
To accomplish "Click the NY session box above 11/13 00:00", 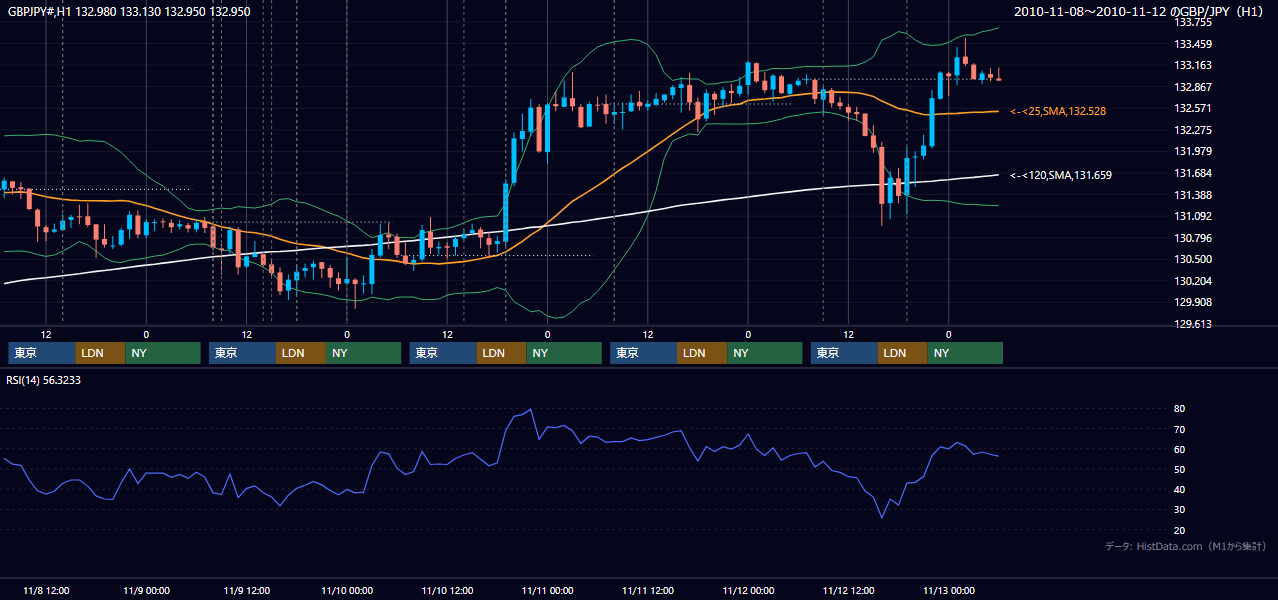I will pos(965,353).
